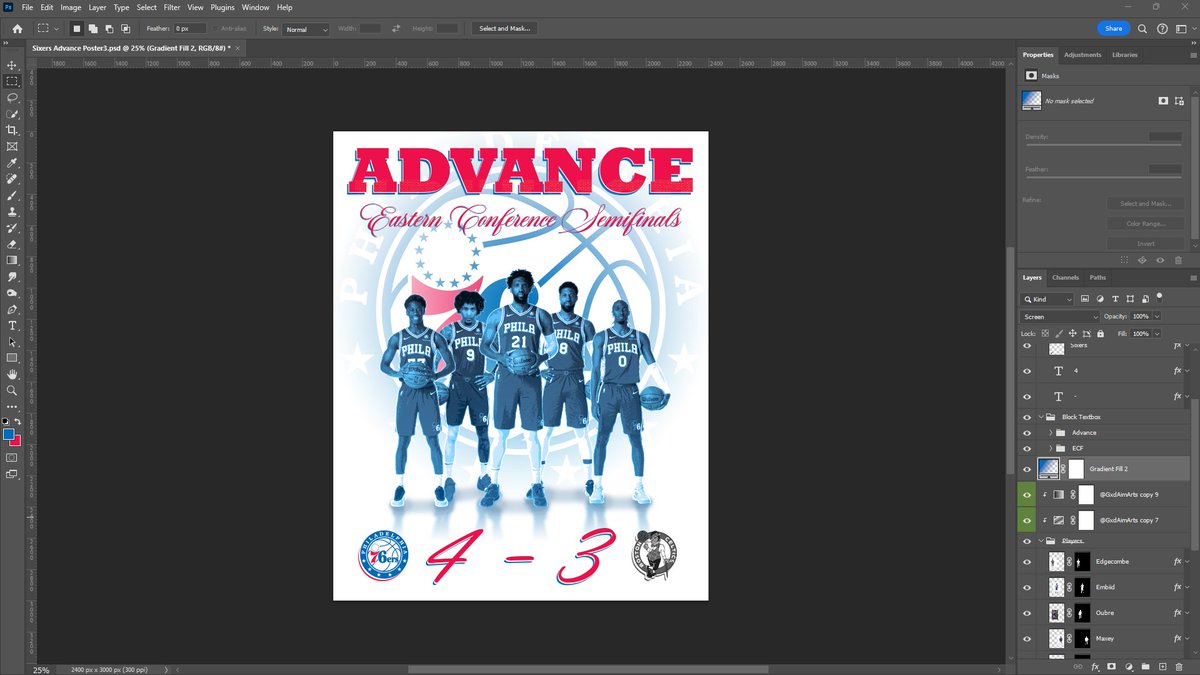Select the Zoom tool
The image size is (1200, 675).
[12, 390]
